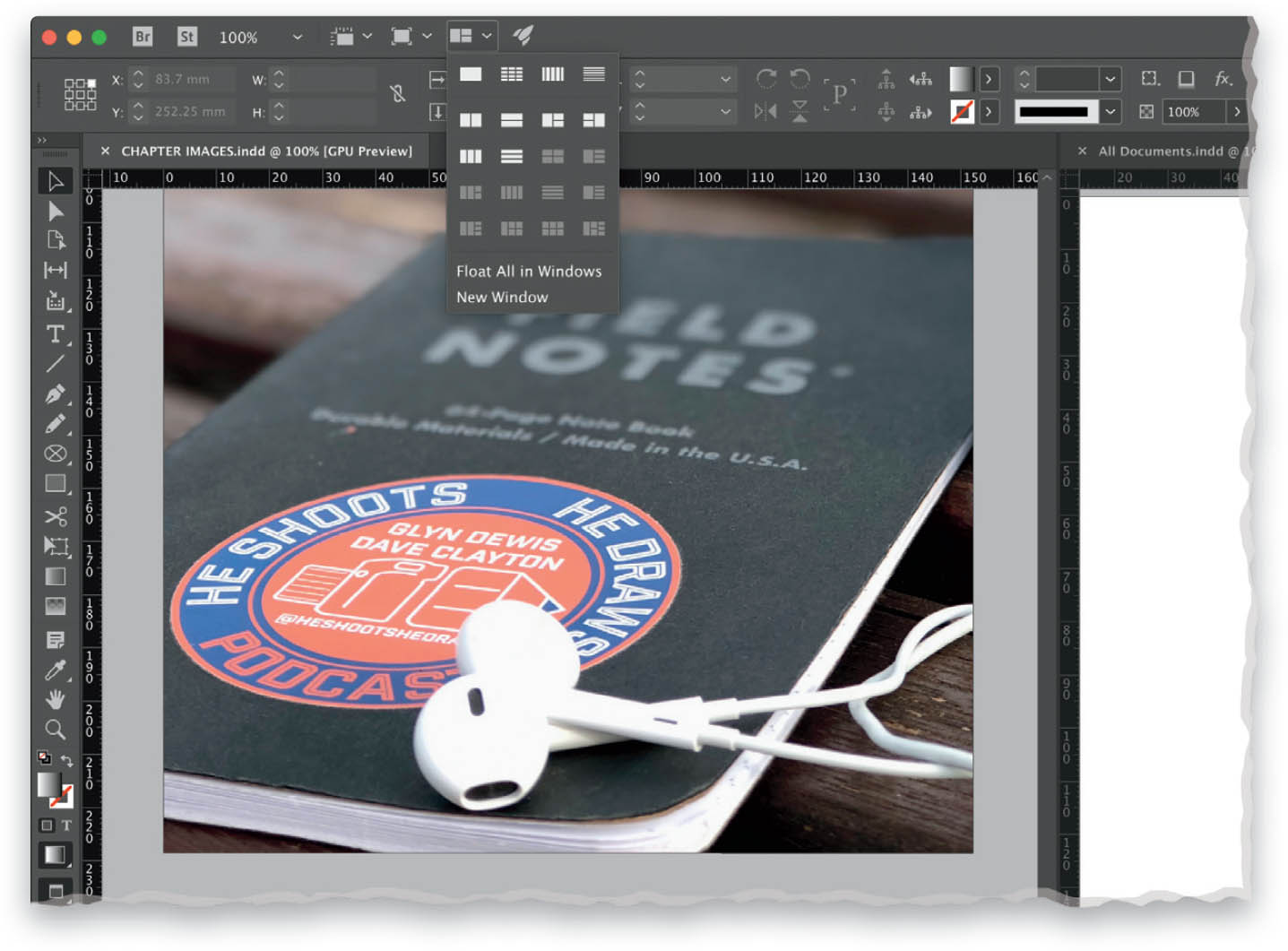Click the Drop Shadow icon
This screenshot has height=951, width=1288.
[1186, 79]
